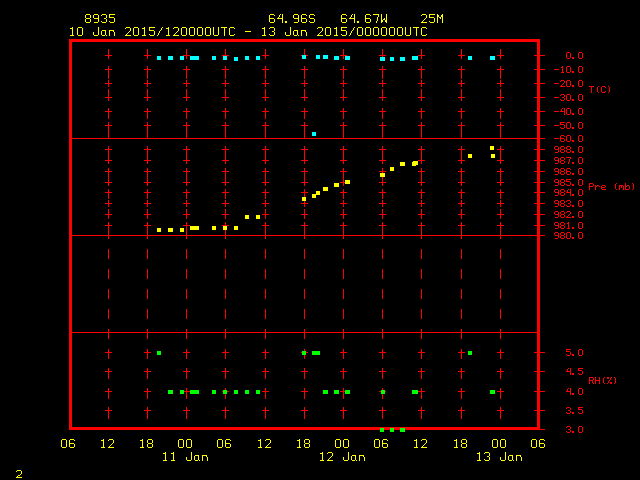Click the -60.0 temperature tick label
The image size is (640, 480).
pos(569,139)
